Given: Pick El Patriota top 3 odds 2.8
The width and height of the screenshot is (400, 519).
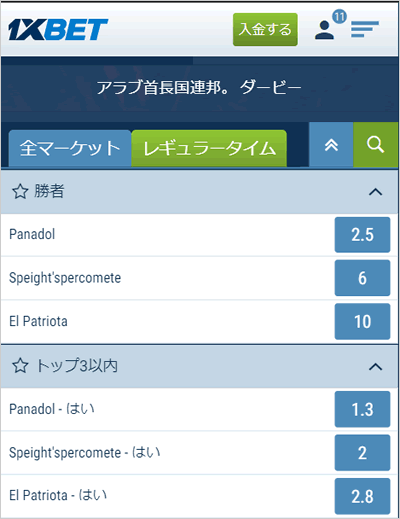Looking at the screenshot, I should (x=362, y=496).
